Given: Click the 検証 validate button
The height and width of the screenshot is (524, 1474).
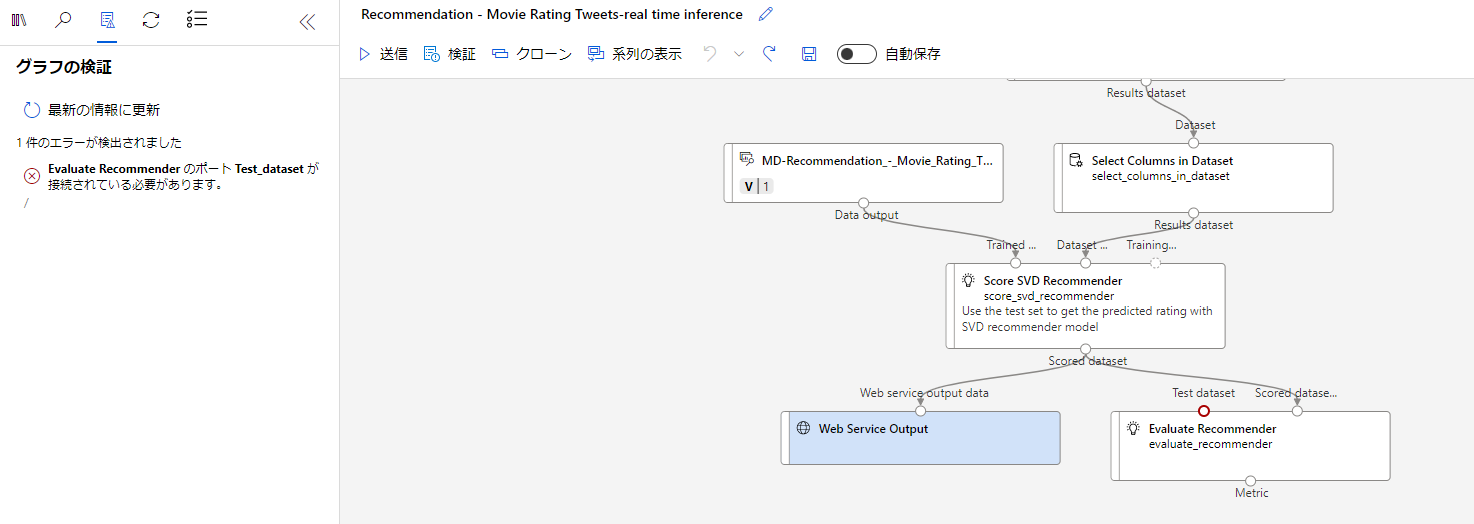Looking at the screenshot, I should tap(450, 54).
